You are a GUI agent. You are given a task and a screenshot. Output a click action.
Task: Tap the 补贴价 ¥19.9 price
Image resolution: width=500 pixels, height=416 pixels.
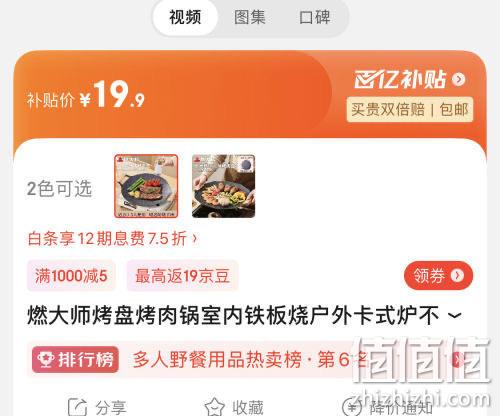coord(86,96)
